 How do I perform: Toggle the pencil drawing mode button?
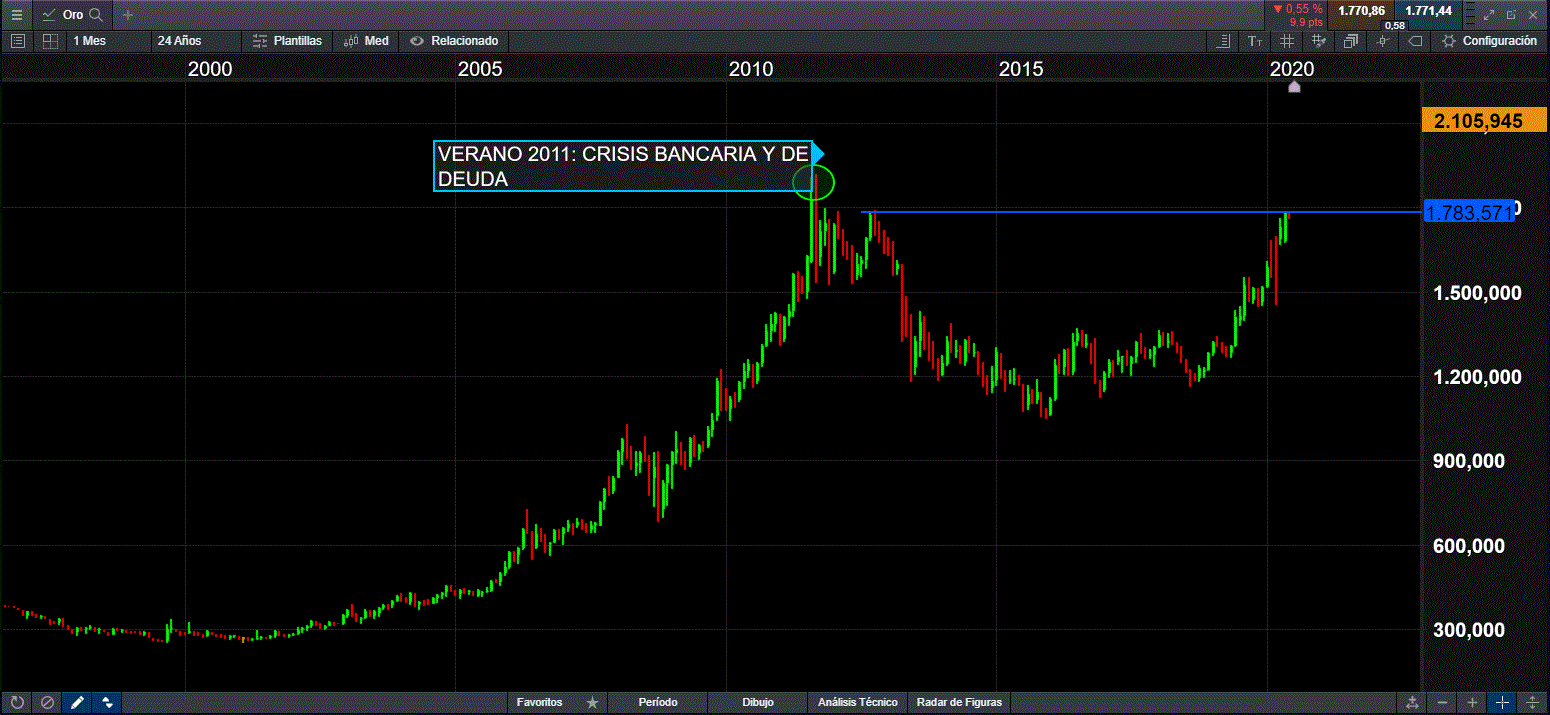[x=77, y=702]
